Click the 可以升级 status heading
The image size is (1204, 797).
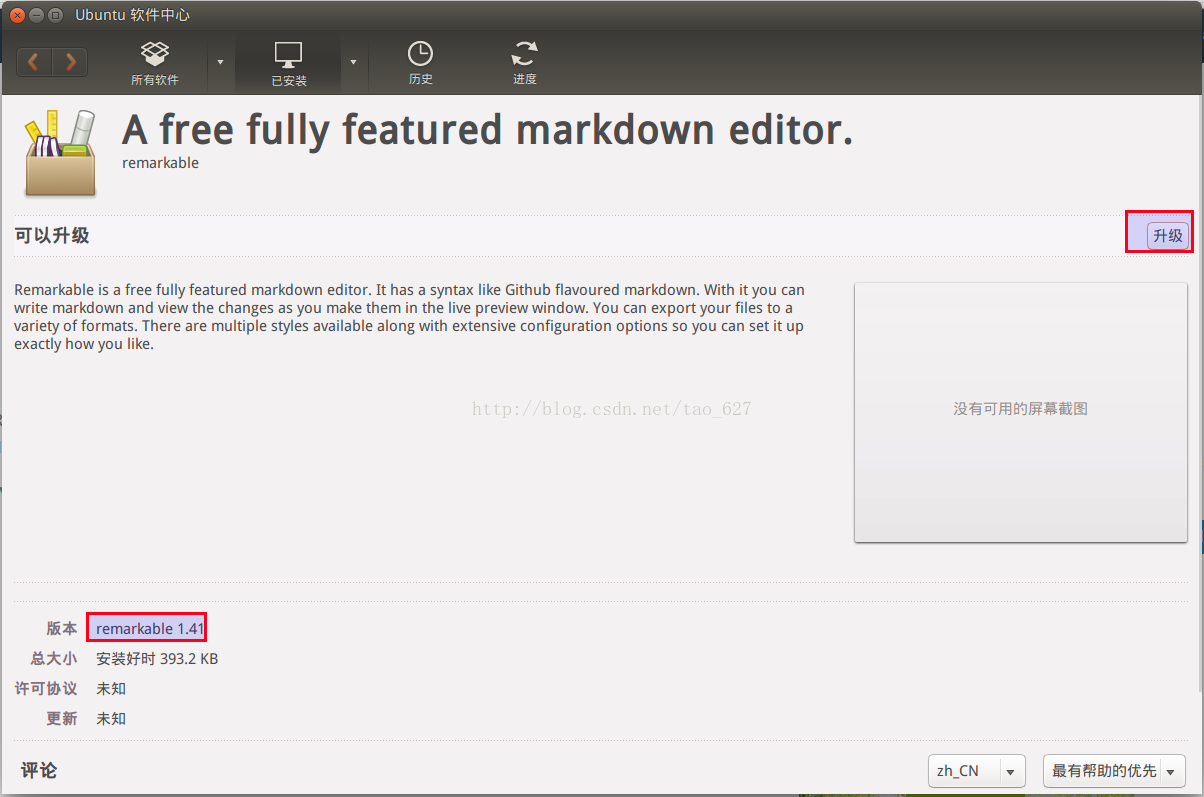click(x=52, y=236)
